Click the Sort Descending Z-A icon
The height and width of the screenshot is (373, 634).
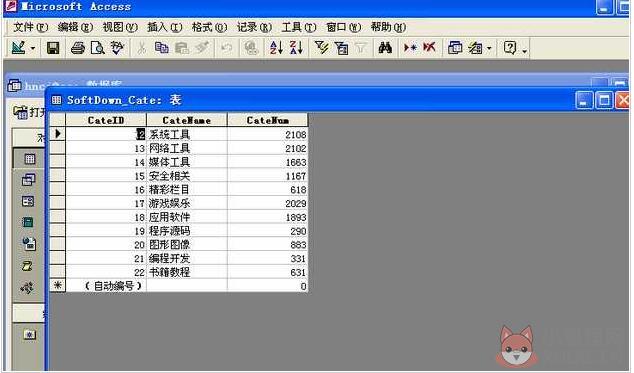tap(296, 48)
